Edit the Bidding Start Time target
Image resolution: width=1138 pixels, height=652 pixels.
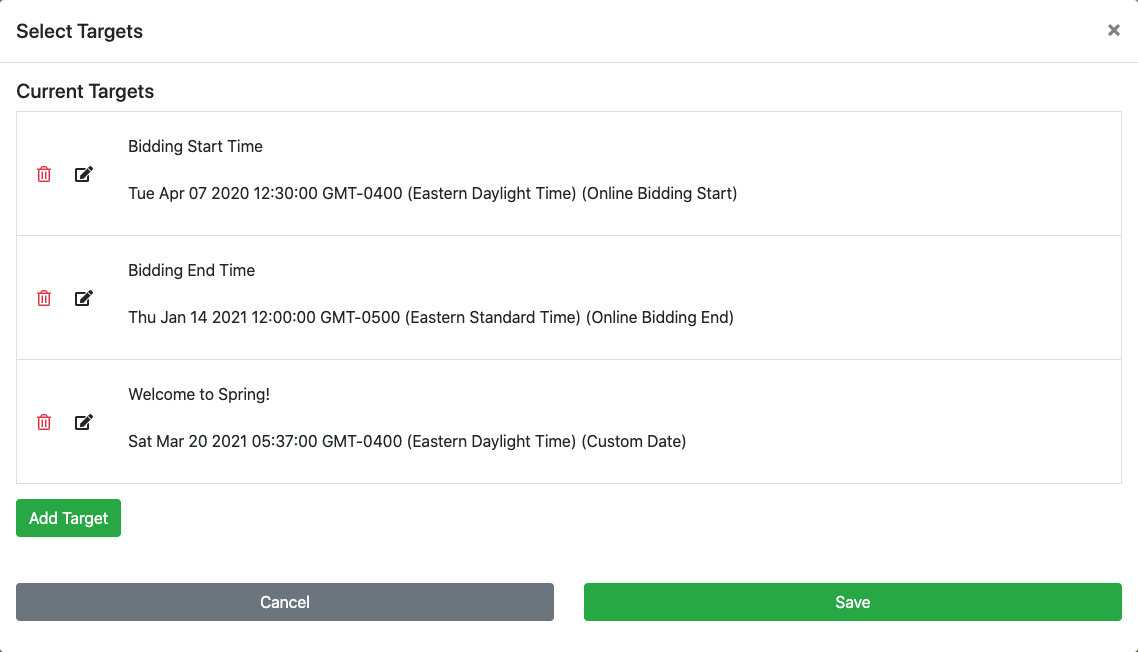pyautogui.click(x=84, y=174)
